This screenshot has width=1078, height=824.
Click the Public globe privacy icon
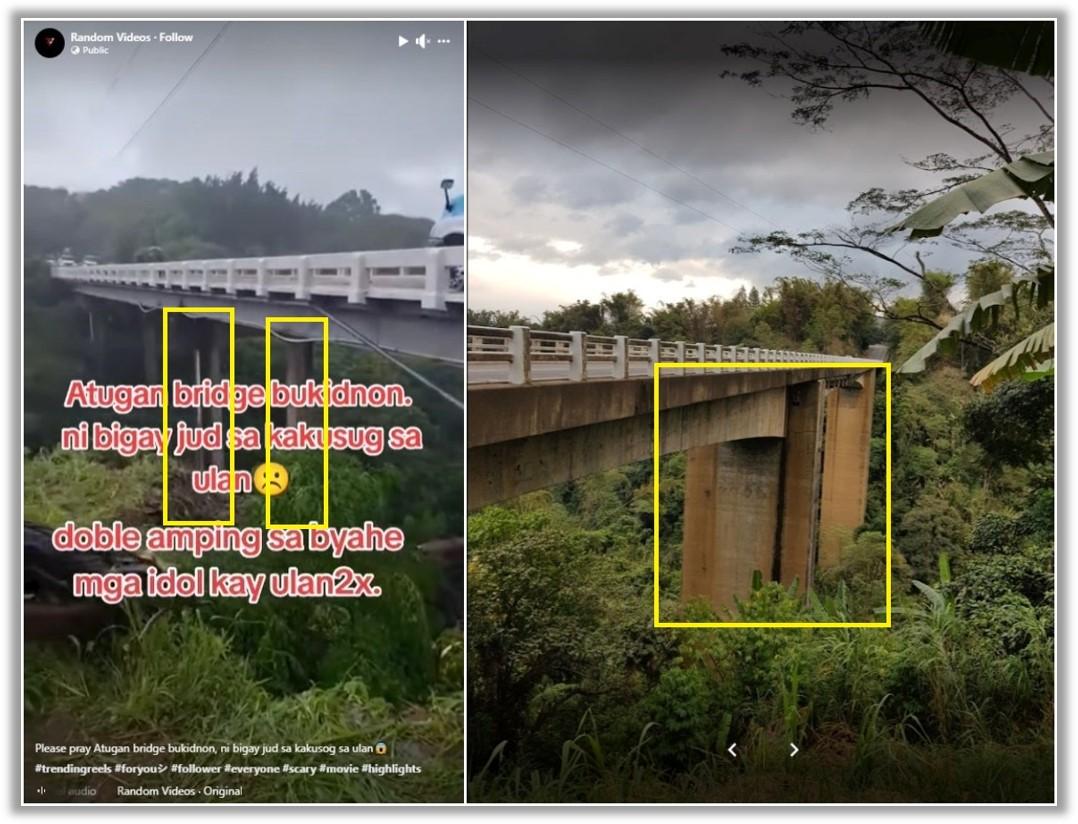(75, 51)
